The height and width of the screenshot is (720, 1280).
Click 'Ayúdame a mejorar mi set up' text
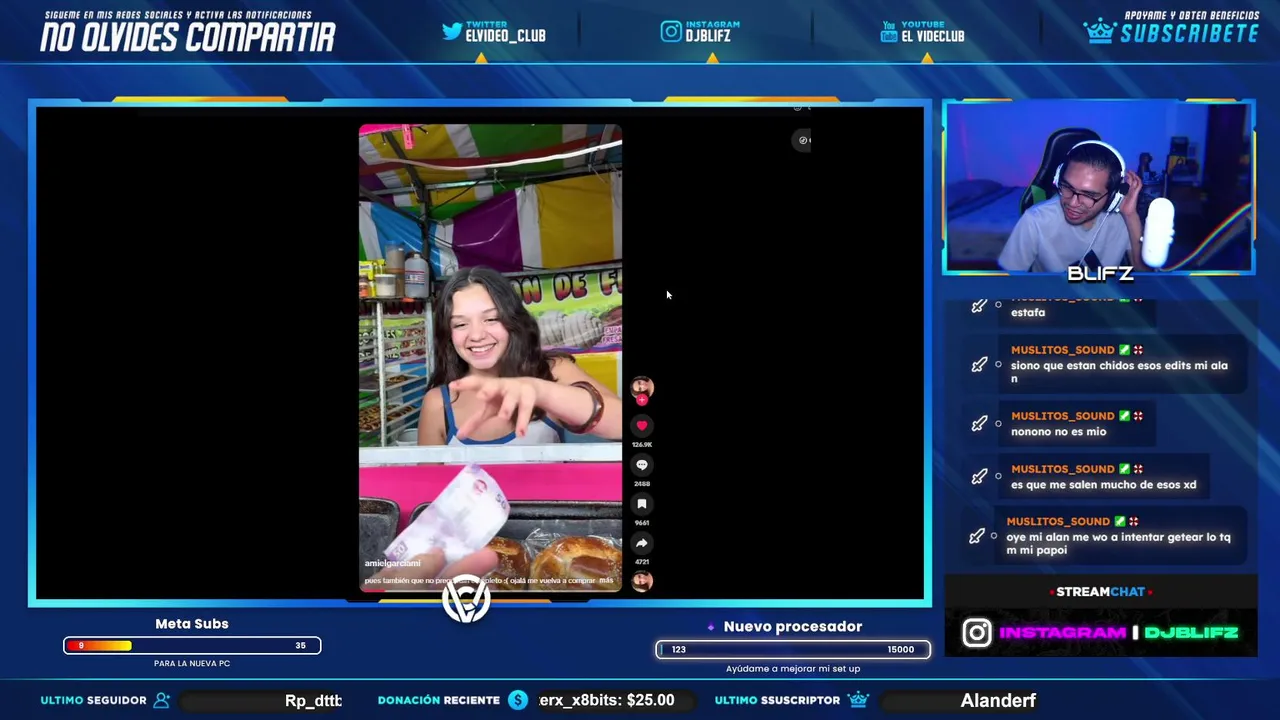pos(793,669)
